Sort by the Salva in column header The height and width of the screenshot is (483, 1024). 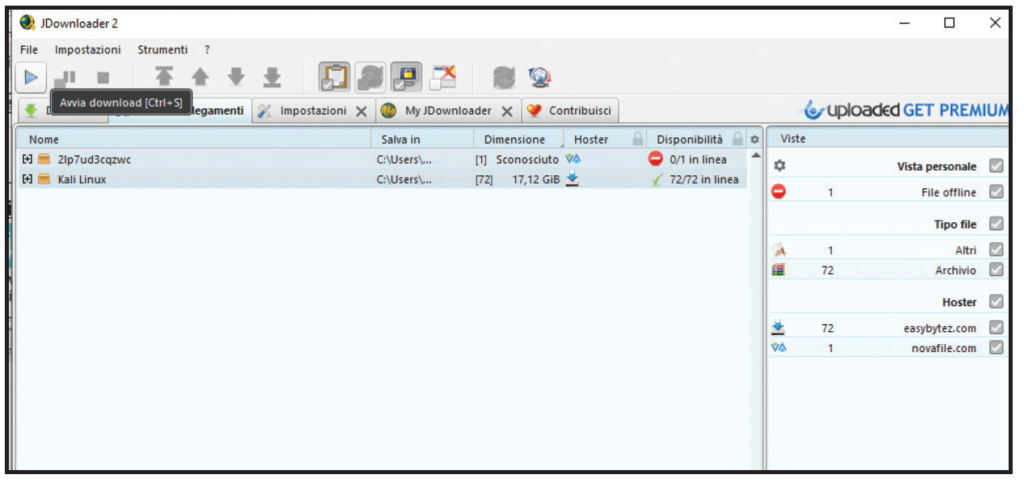click(423, 139)
